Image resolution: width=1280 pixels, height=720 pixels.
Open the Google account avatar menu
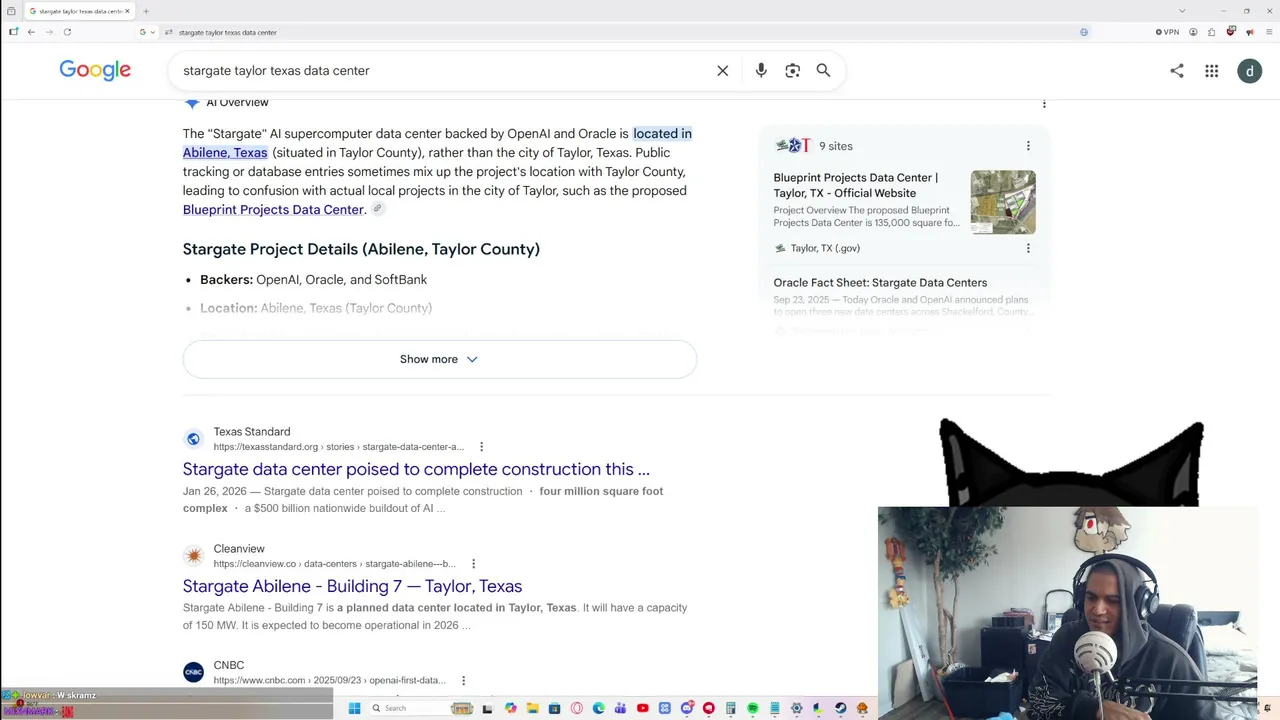(x=1249, y=71)
